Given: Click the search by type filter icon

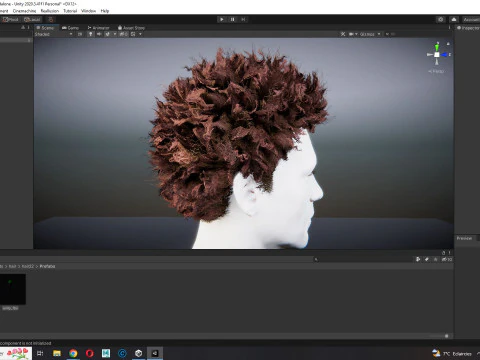Looking at the screenshot, I should (418, 259).
